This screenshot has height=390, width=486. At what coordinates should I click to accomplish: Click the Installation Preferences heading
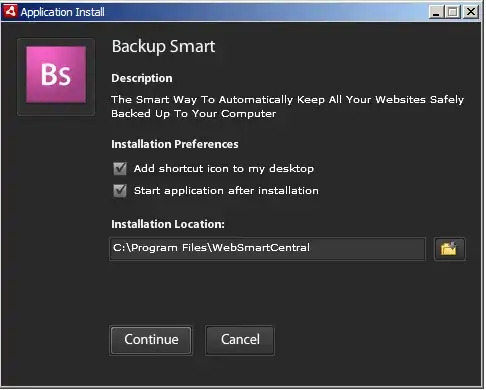coord(175,144)
